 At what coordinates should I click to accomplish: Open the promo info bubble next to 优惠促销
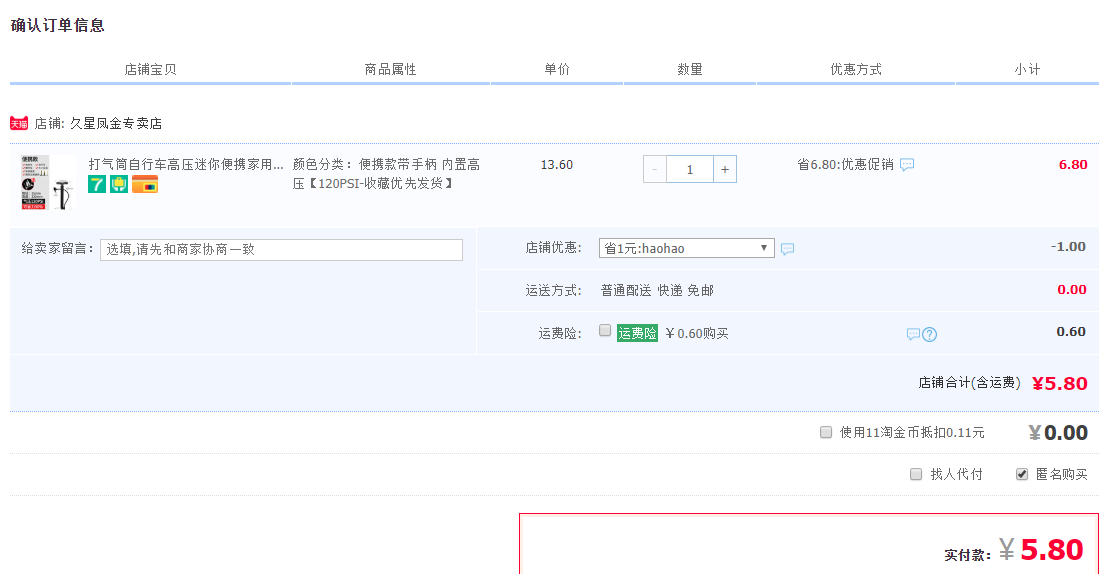907,165
